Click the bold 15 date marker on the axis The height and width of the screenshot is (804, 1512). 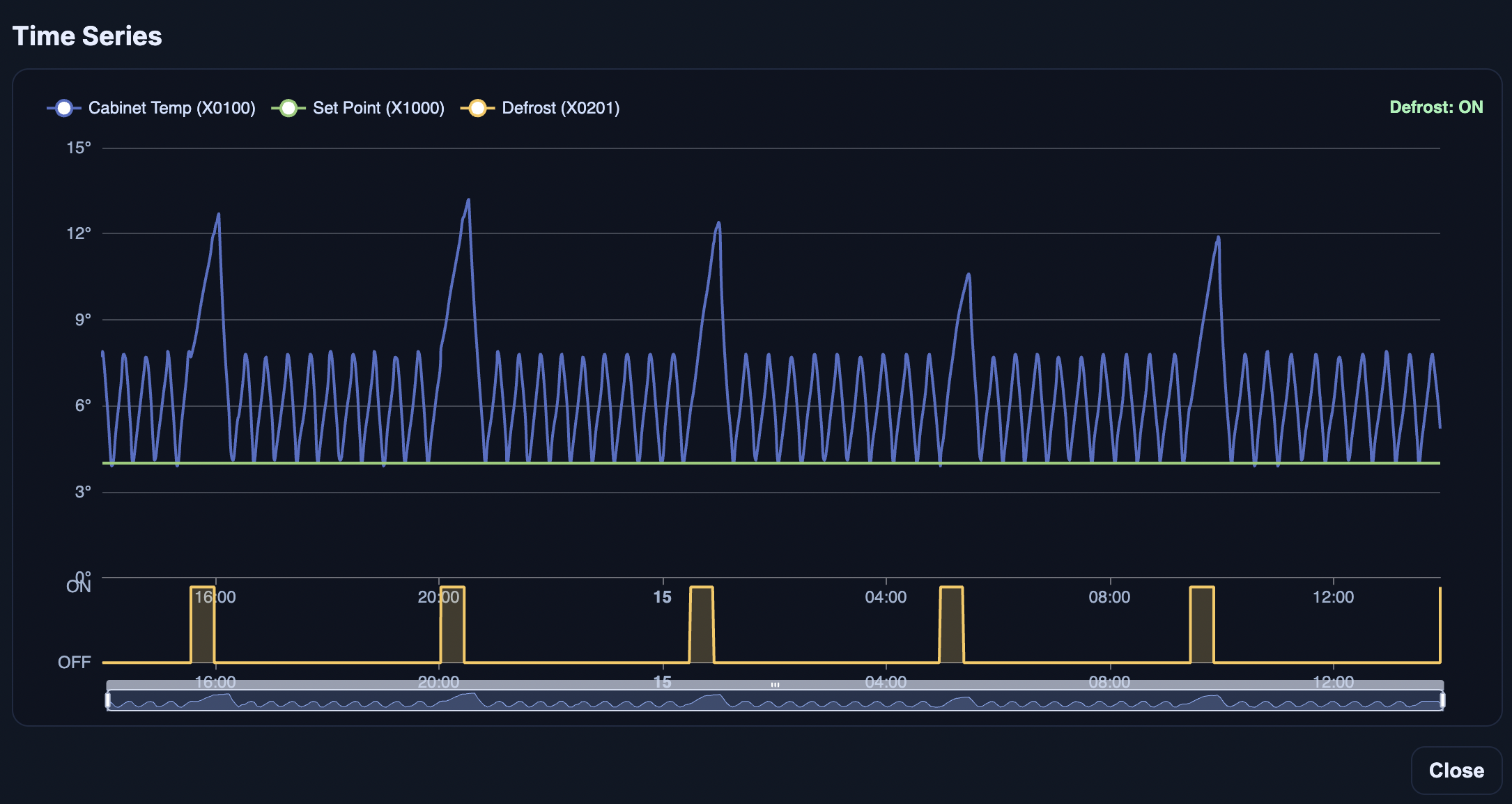pyautogui.click(x=662, y=597)
